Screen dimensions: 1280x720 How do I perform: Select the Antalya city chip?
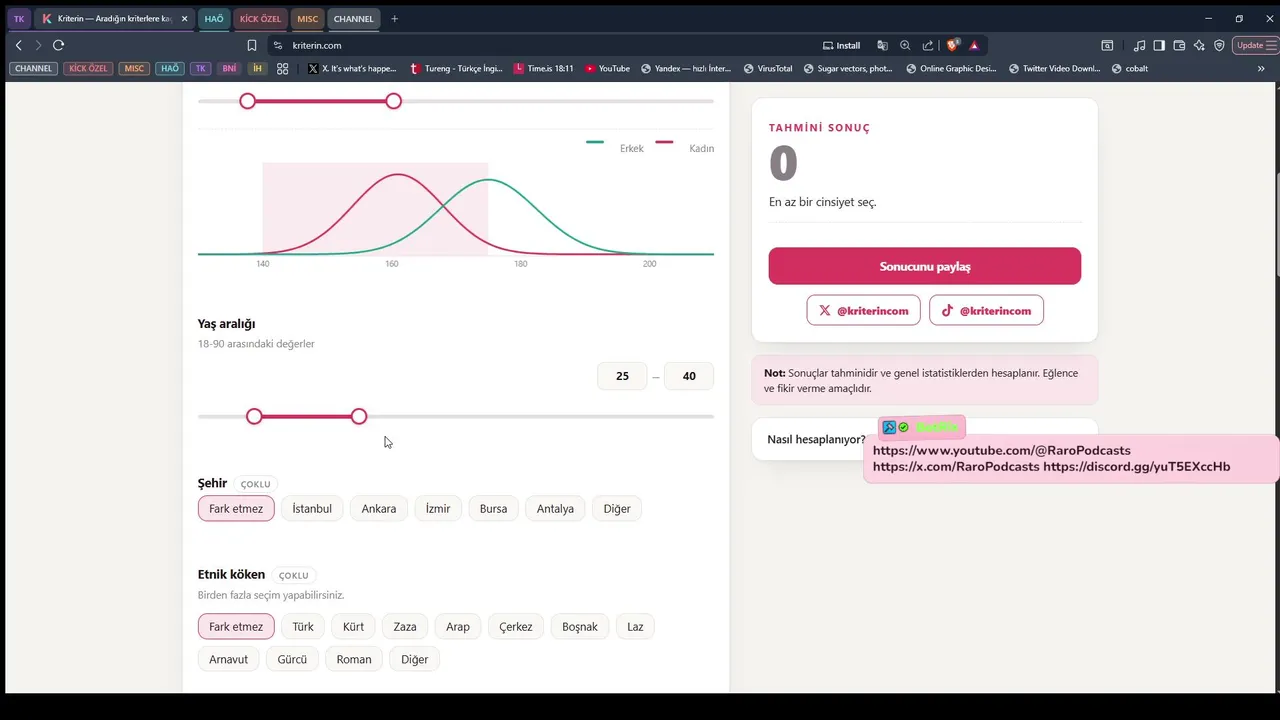click(x=555, y=508)
